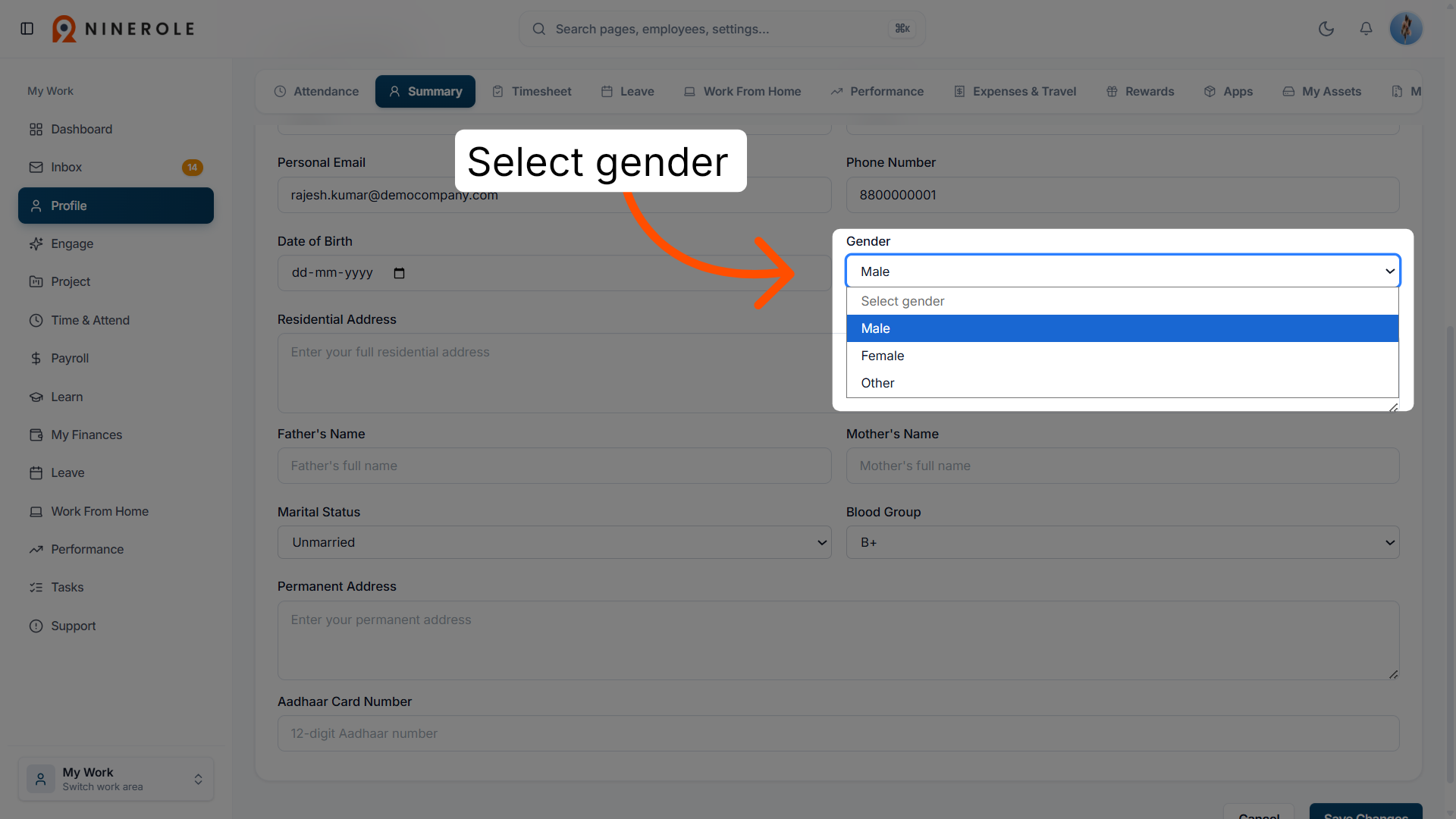Collapse the sidebar using the panel icon

coord(27,29)
